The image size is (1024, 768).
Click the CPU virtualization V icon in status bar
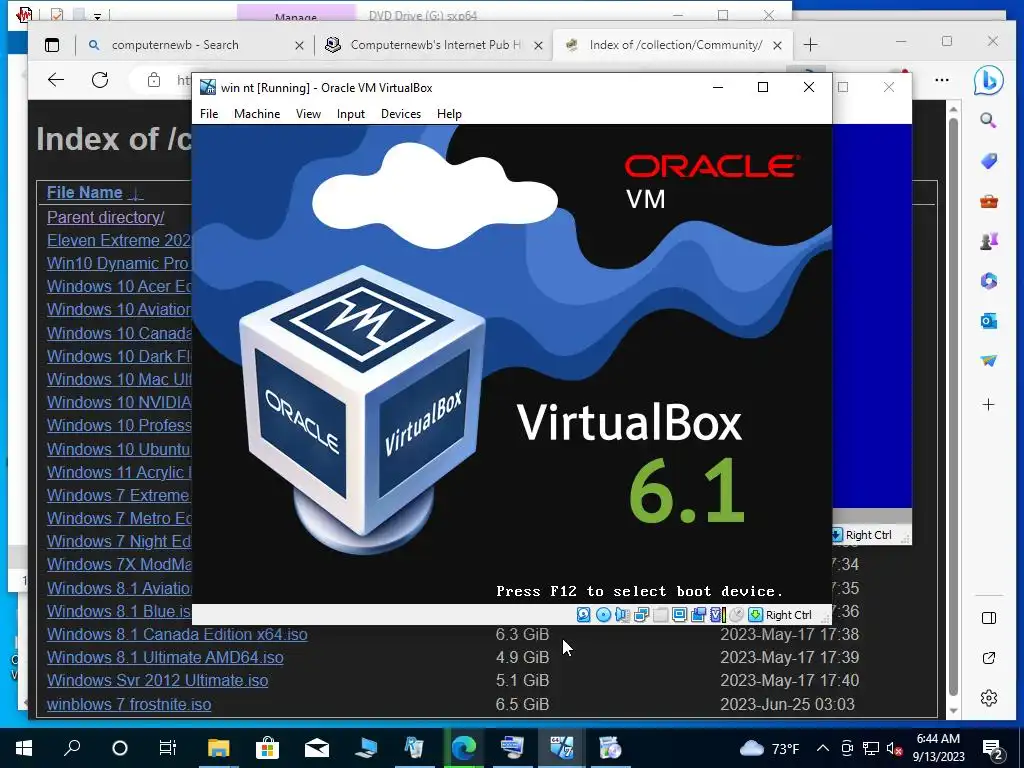point(717,615)
